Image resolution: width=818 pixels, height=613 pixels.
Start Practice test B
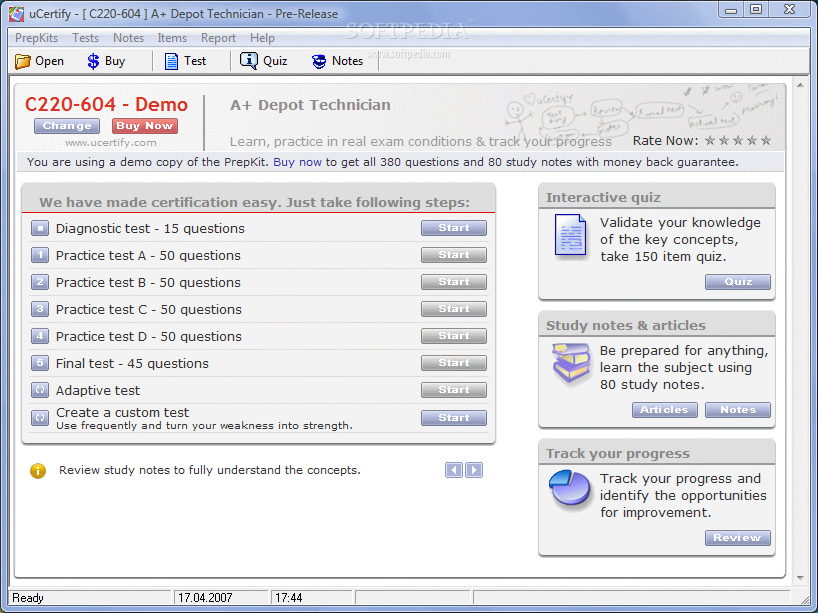coord(454,282)
